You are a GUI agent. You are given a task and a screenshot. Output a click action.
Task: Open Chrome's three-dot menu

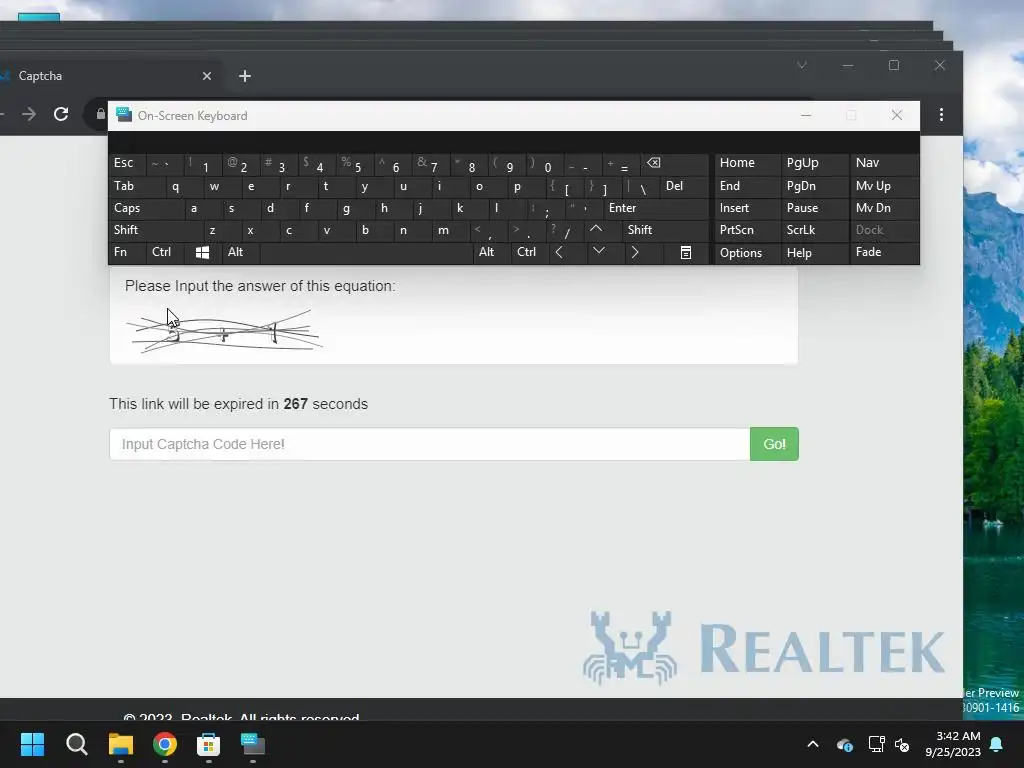click(941, 115)
